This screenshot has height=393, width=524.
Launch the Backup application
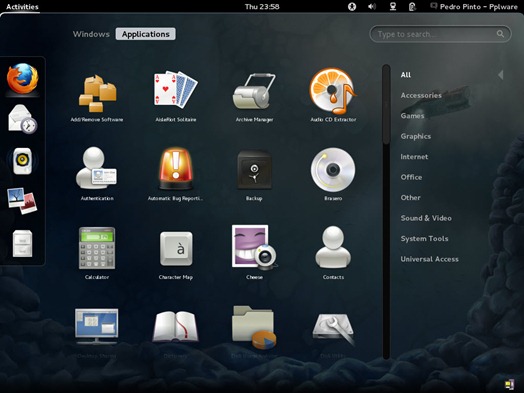[254, 175]
